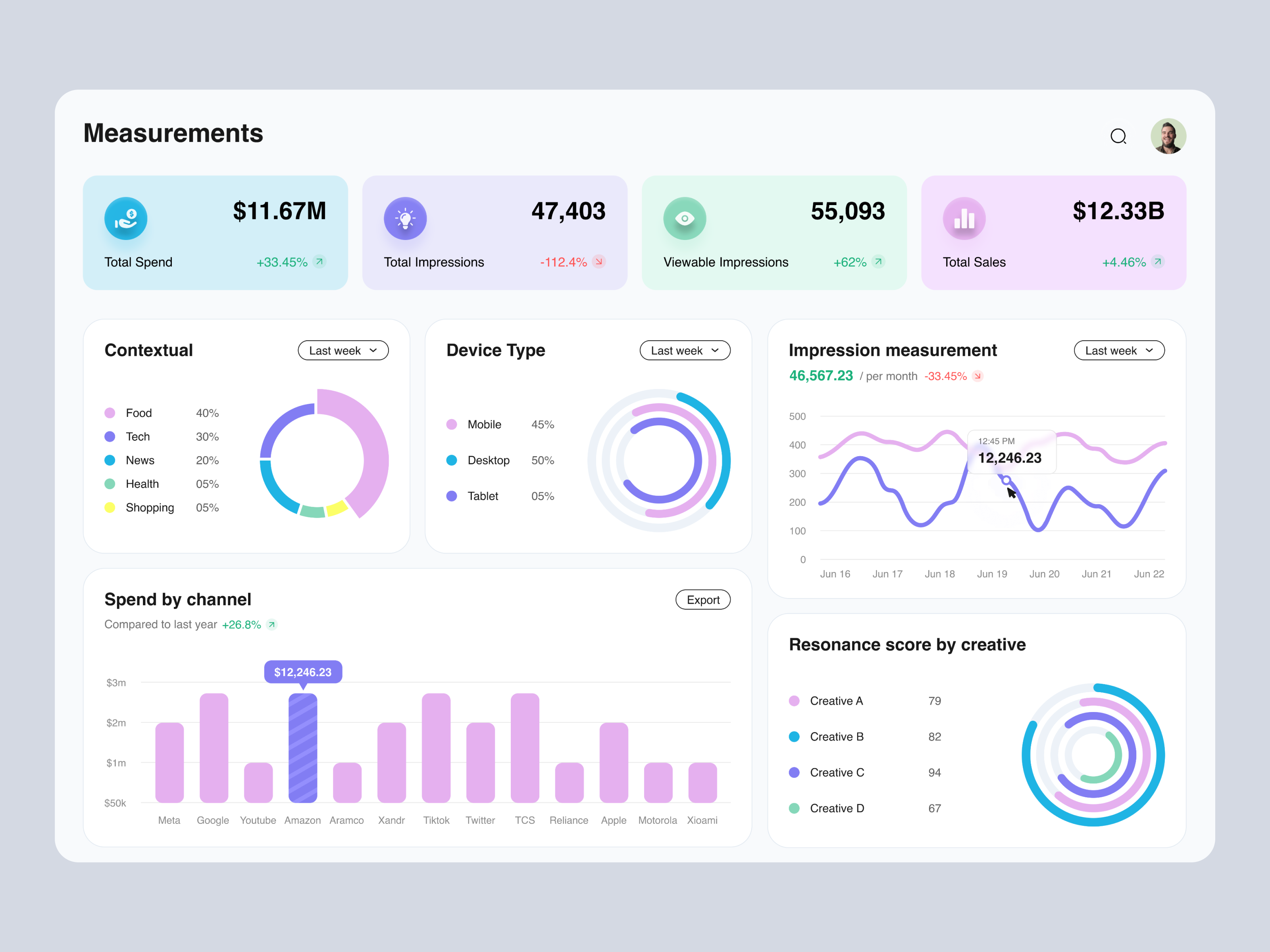Toggle the Desktop legend marker in Device Type
Image resolution: width=1270 pixels, height=952 pixels.
tap(452, 460)
